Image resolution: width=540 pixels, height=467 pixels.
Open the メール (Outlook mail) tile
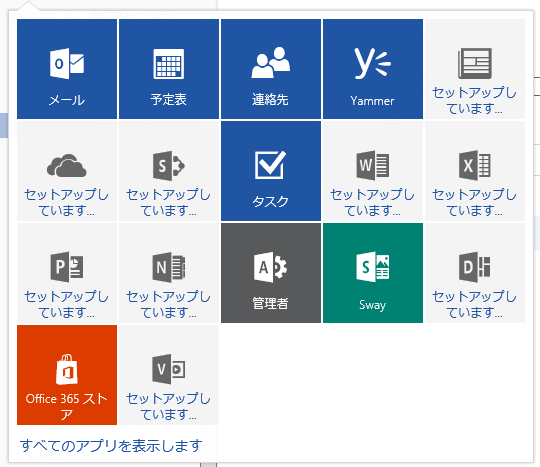coord(67,69)
